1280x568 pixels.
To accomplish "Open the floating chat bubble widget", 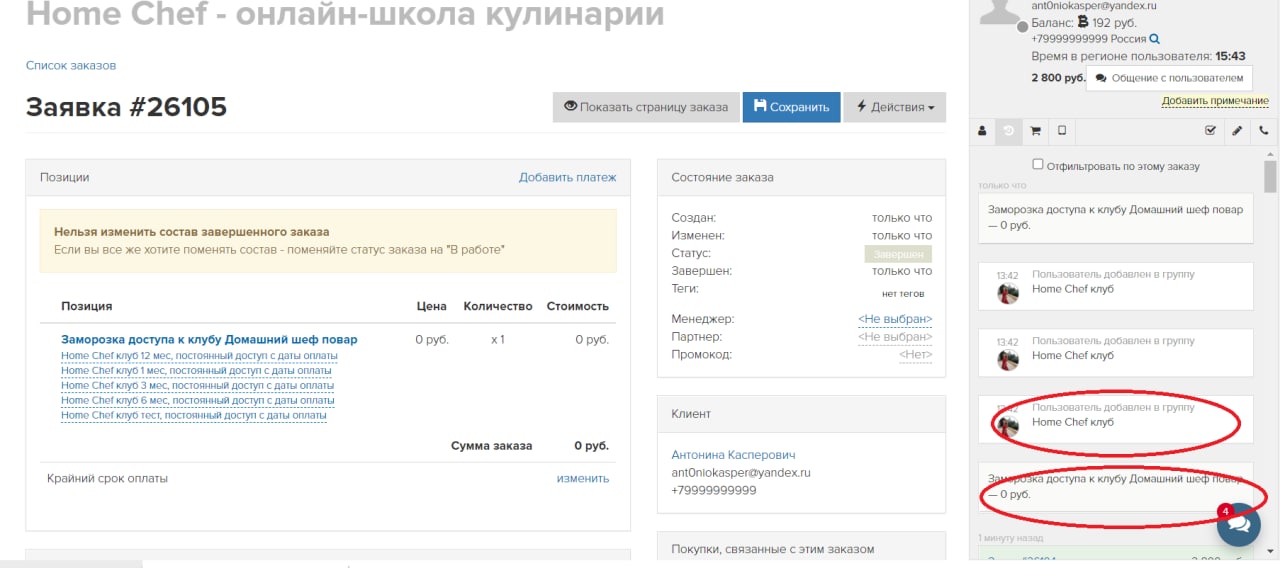I will [1238, 523].
